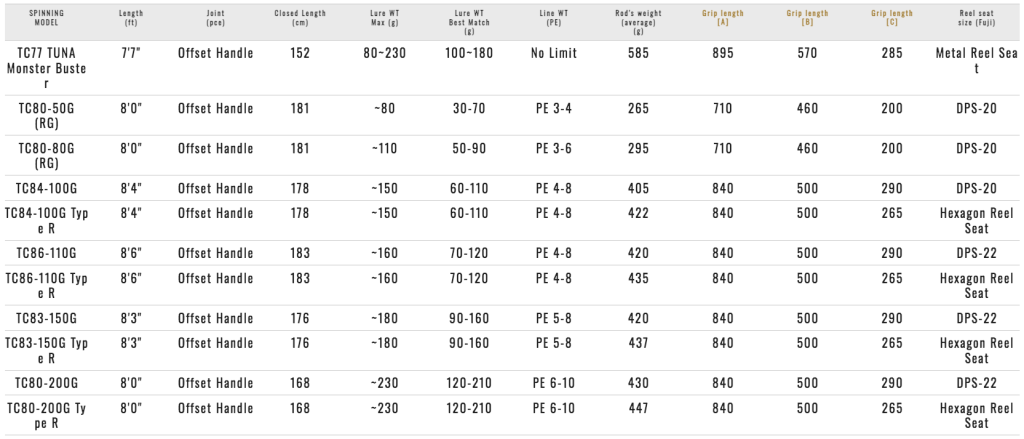This screenshot has height=439, width=1024.
Task: Click the No Limit line weight cell
Action: point(553,53)
